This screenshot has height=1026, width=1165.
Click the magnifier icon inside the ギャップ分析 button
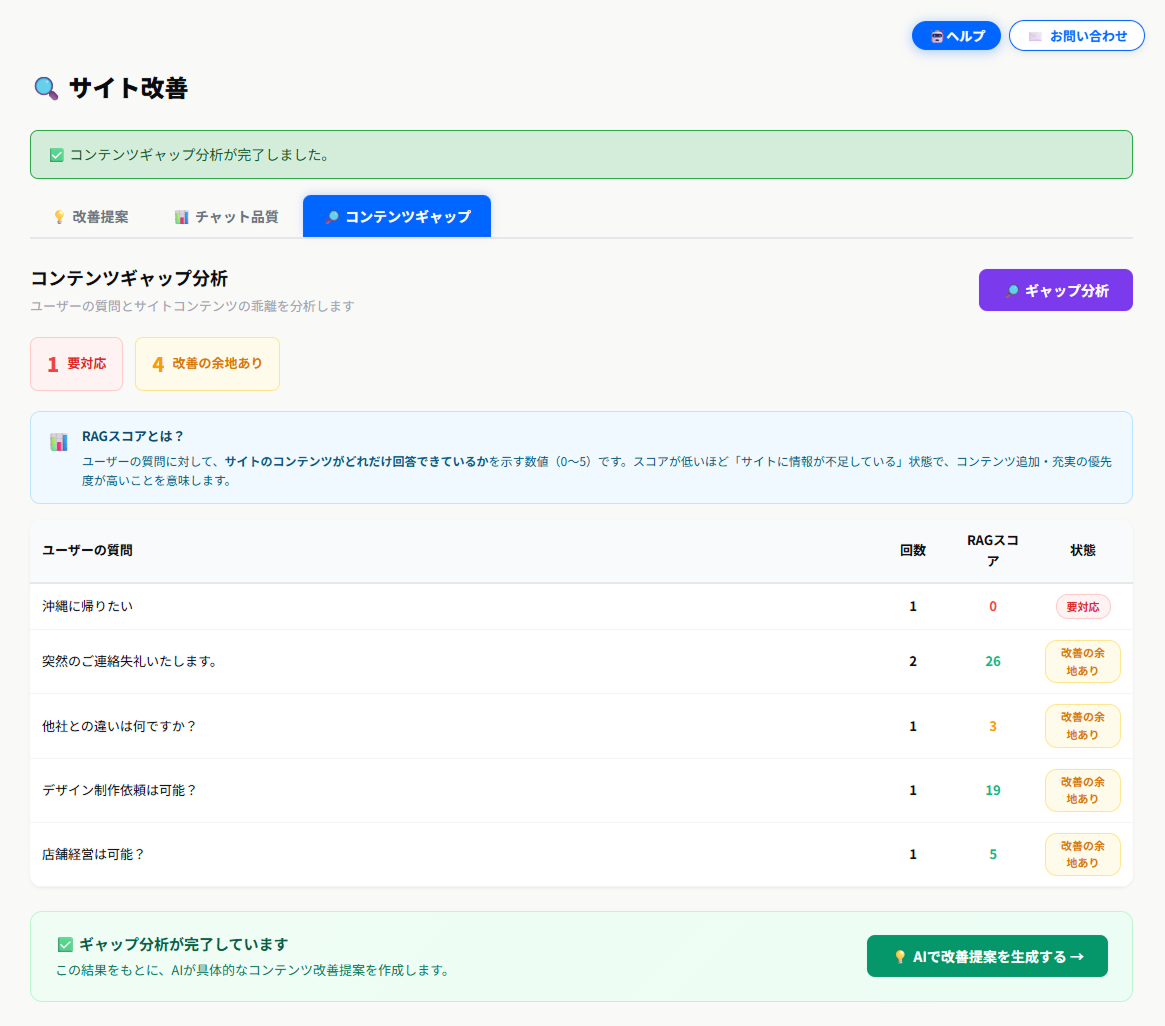(x=1013, y=289)
